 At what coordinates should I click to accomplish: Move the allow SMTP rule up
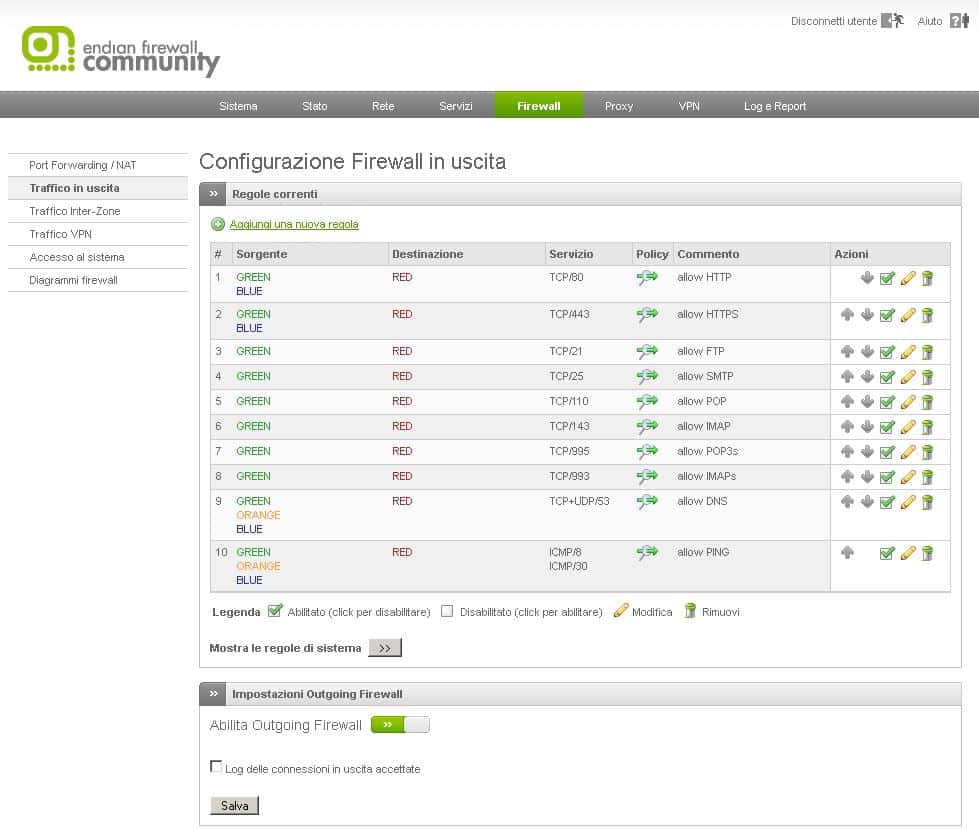848,377
